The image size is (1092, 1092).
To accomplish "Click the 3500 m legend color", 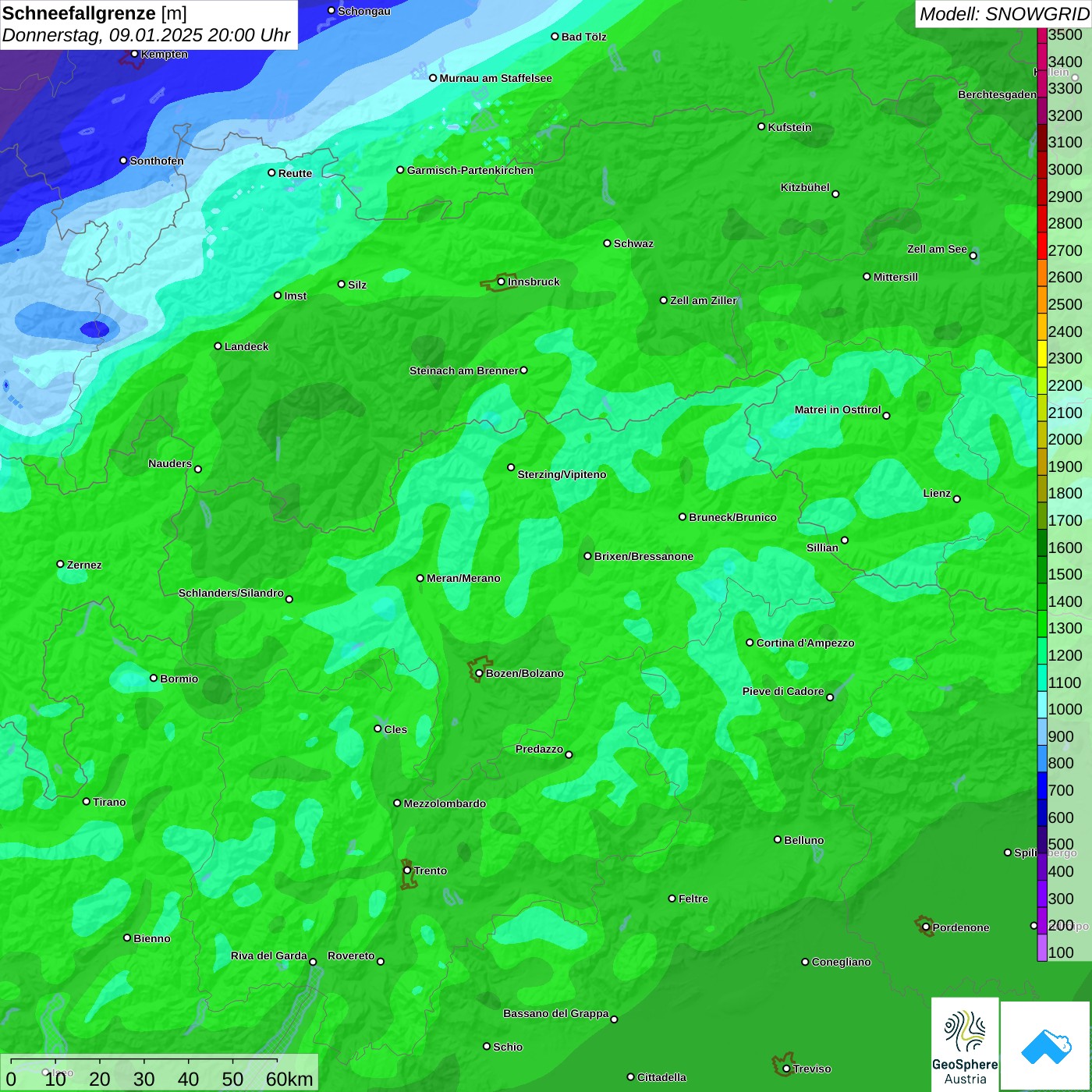I will [1042, 35].
